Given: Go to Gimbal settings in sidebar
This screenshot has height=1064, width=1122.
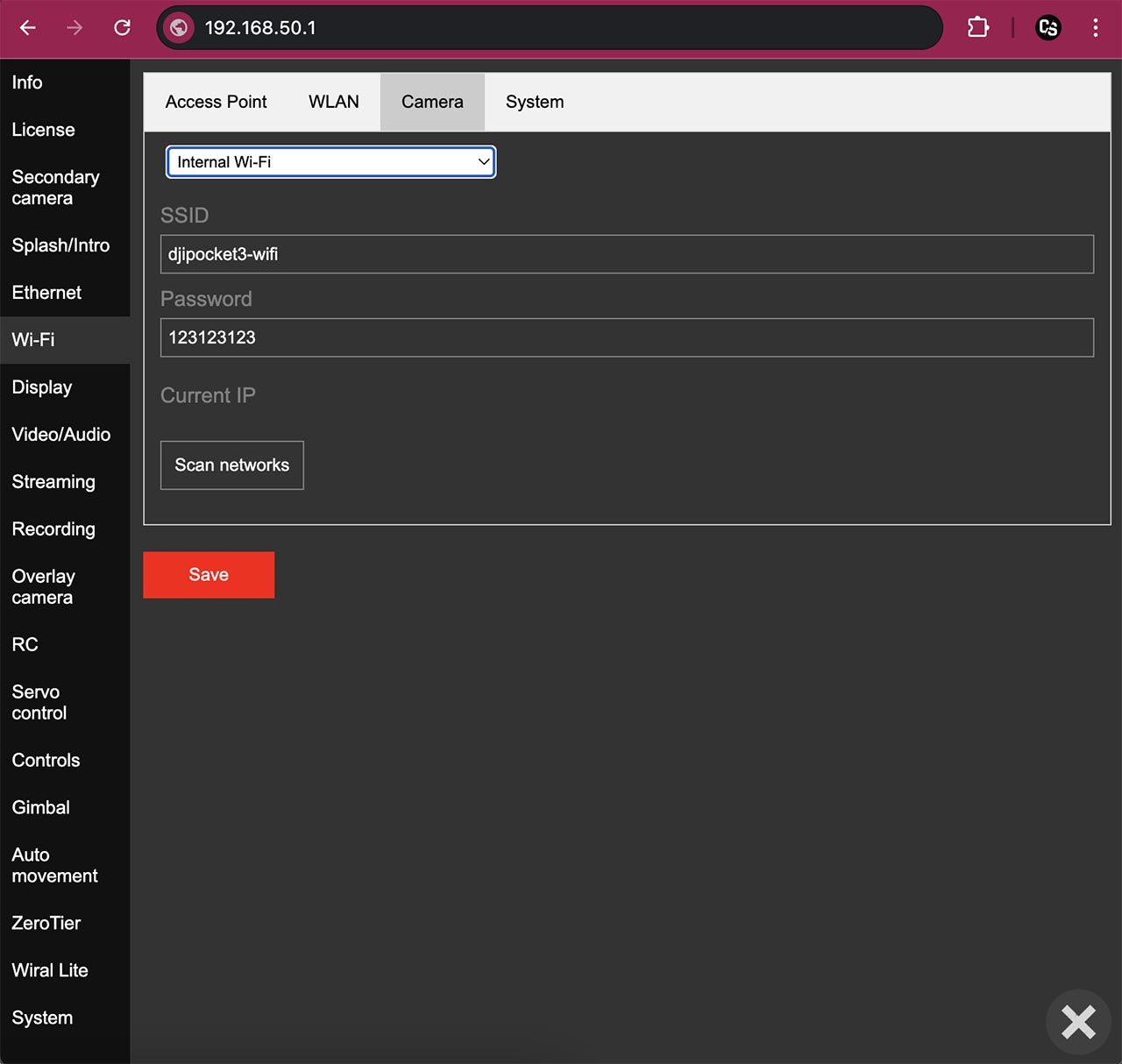Looking at the screenshot, I should (41, 807).
